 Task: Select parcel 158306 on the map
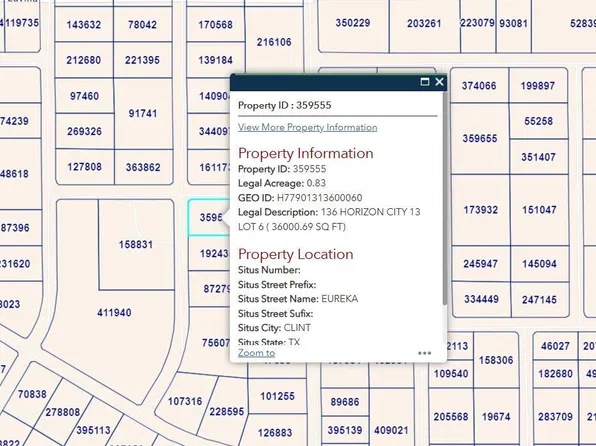pos(496,360)
